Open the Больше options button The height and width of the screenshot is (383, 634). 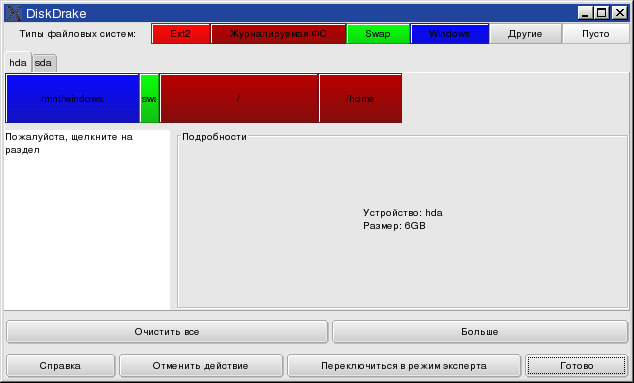(480, 332)
